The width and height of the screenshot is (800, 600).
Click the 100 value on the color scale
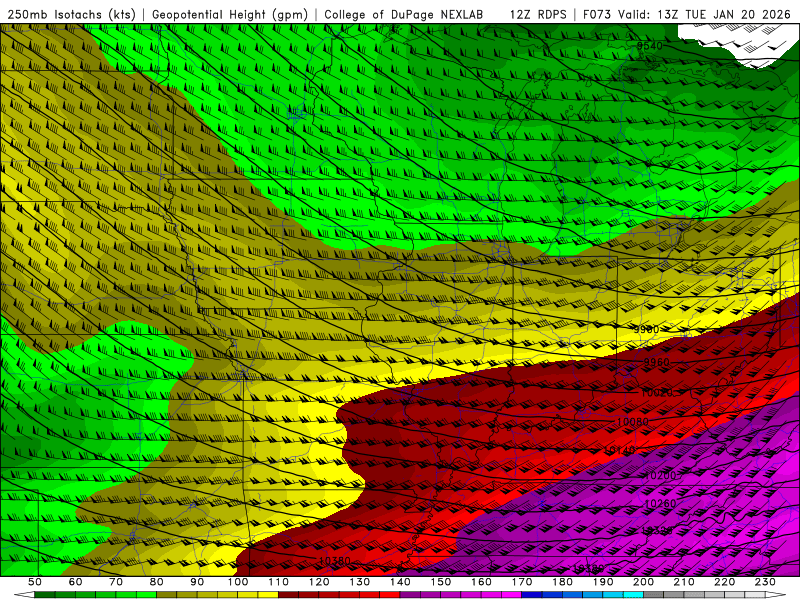[x=238, y=582]
